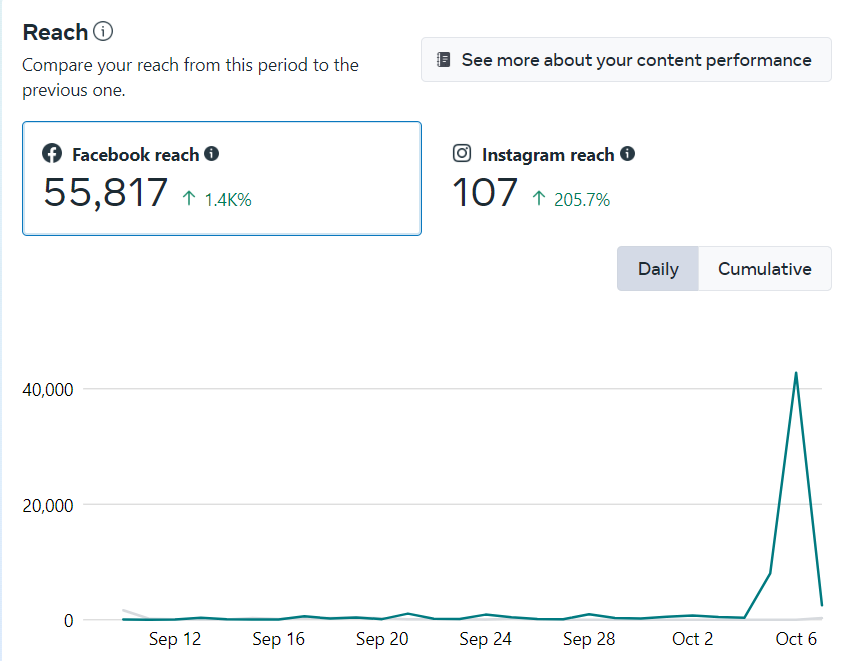The image size is (847, 661).
Task: Click the info icon beside Reach heading
Action: tap(103, 32)
